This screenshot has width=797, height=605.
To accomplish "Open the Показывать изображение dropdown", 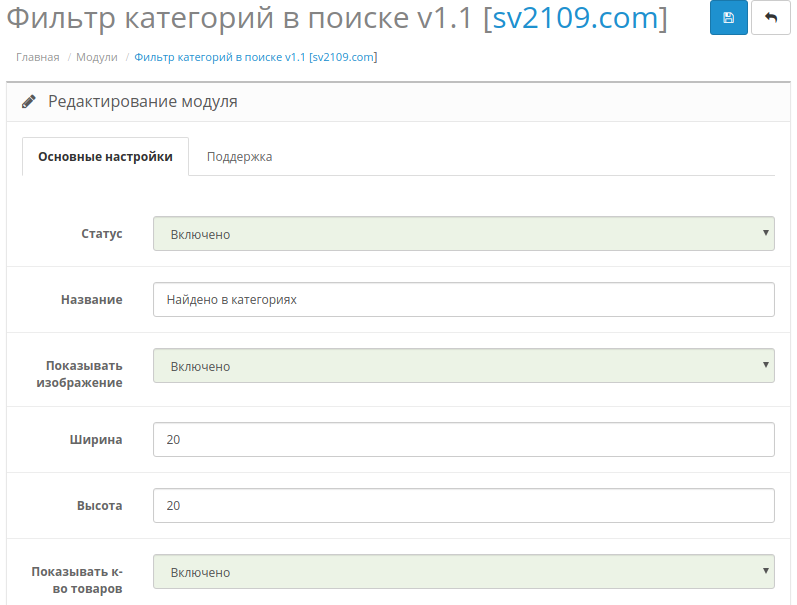I will [464, 366].
